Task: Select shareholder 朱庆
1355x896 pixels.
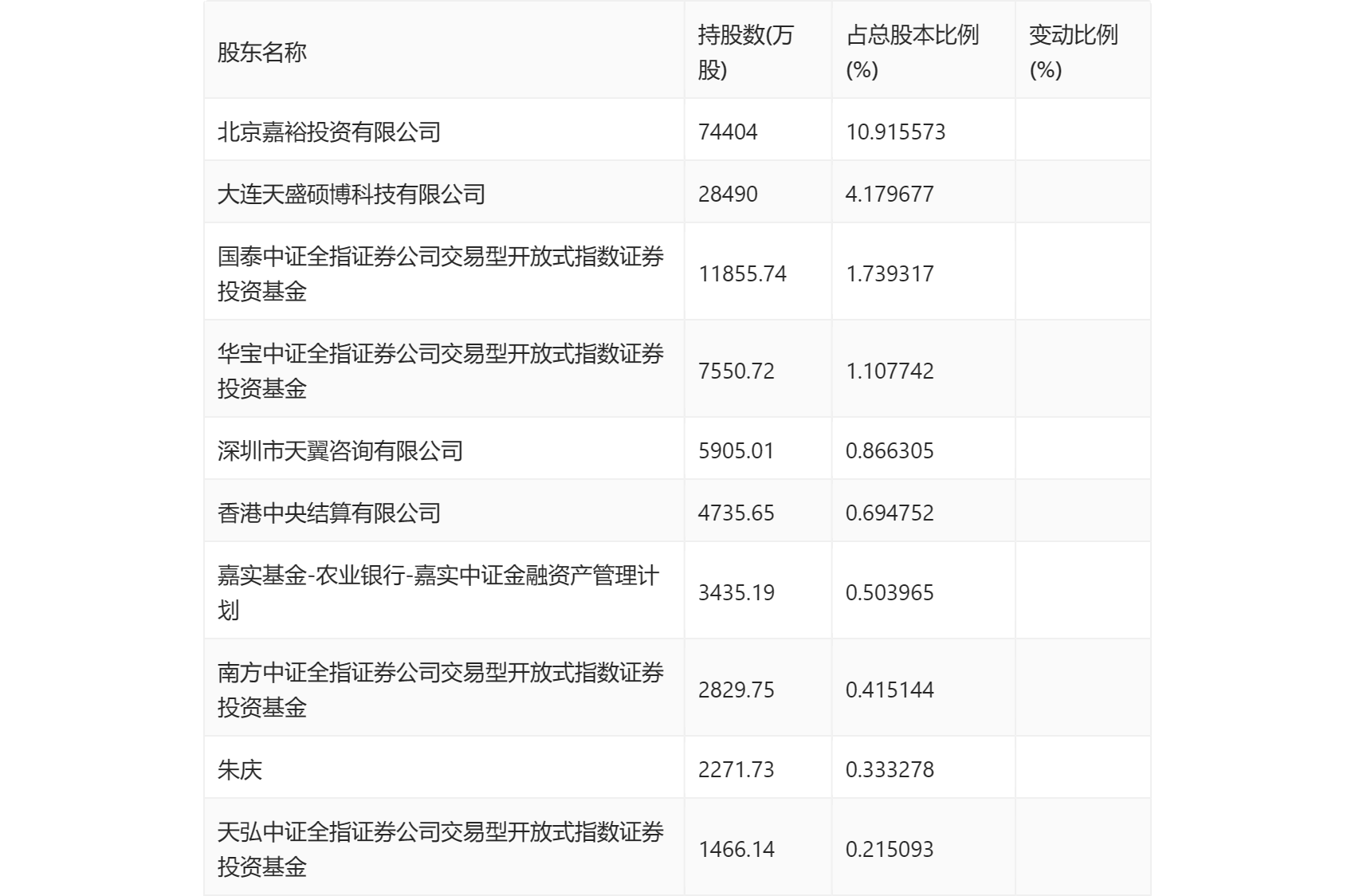Action: pyautogui.click(x=240, y=769)
